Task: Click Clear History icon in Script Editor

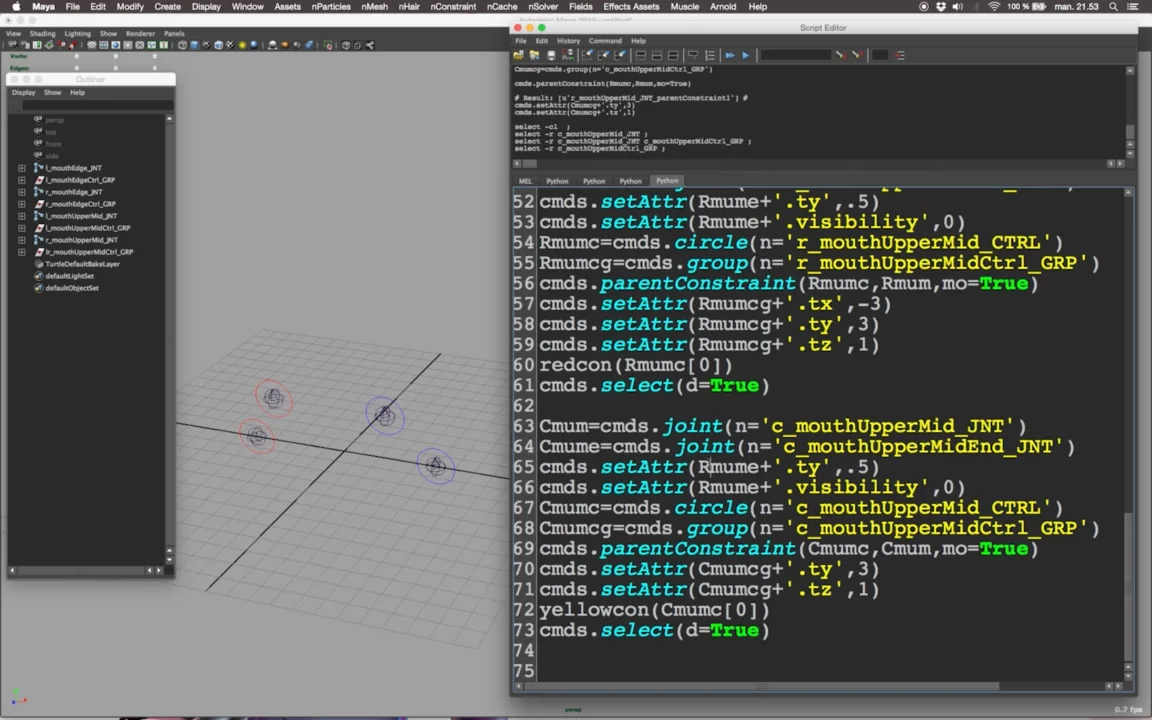Action: point(587,55)
